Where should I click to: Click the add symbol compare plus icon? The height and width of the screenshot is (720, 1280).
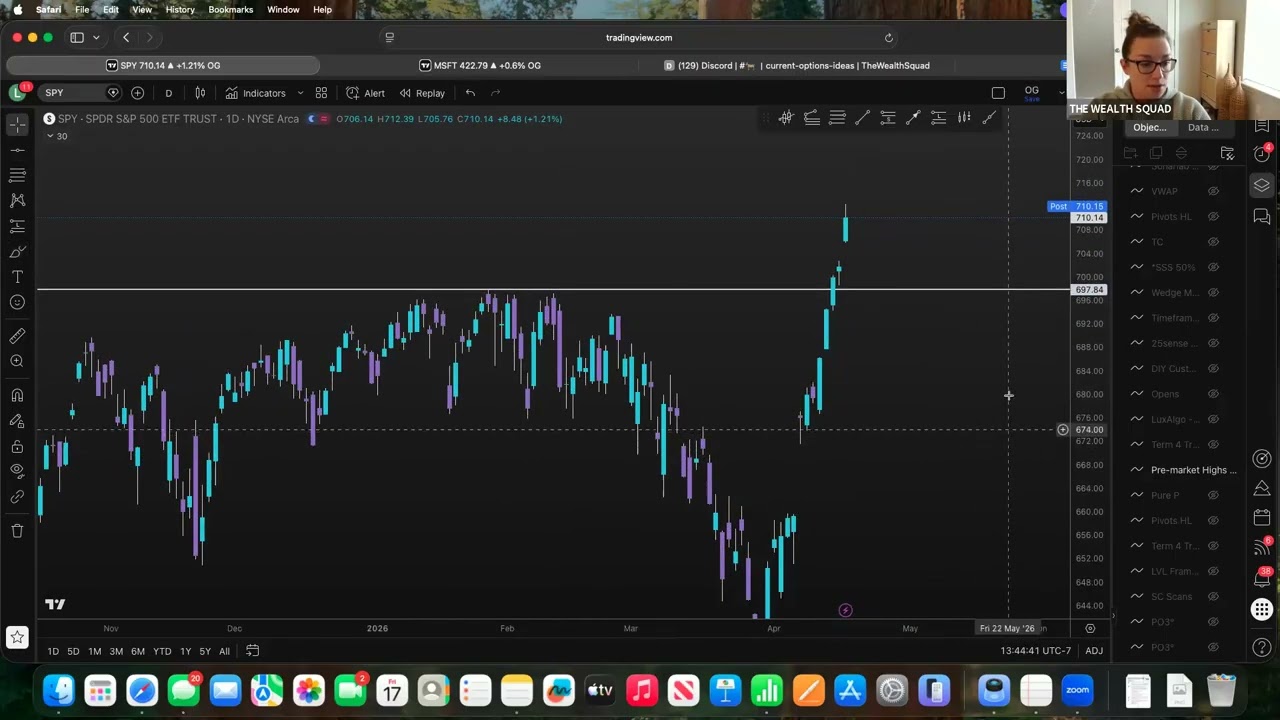pyautogui.click(x=137, y=93)
